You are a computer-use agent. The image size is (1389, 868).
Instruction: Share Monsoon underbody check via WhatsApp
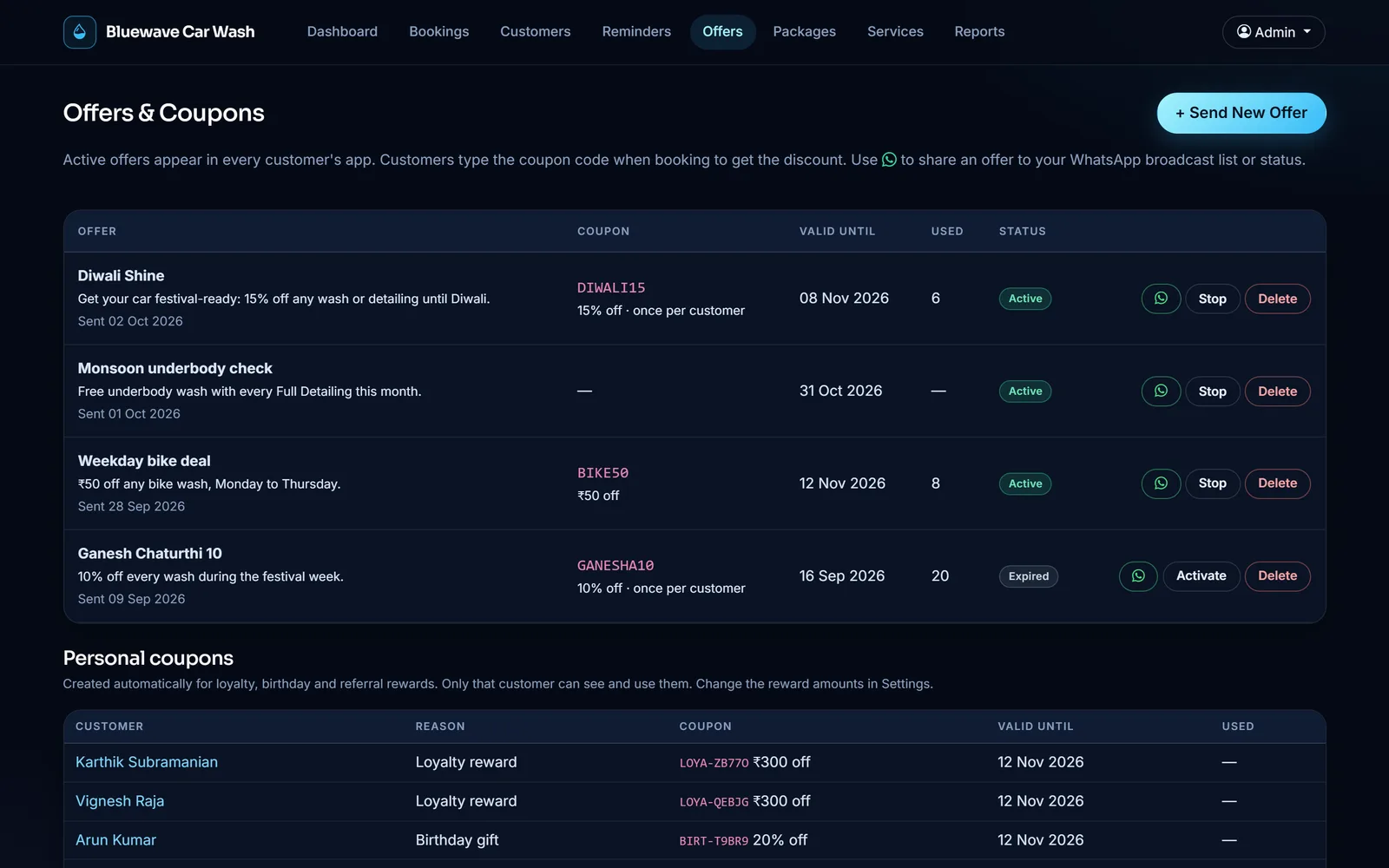tap(1161, 391)
